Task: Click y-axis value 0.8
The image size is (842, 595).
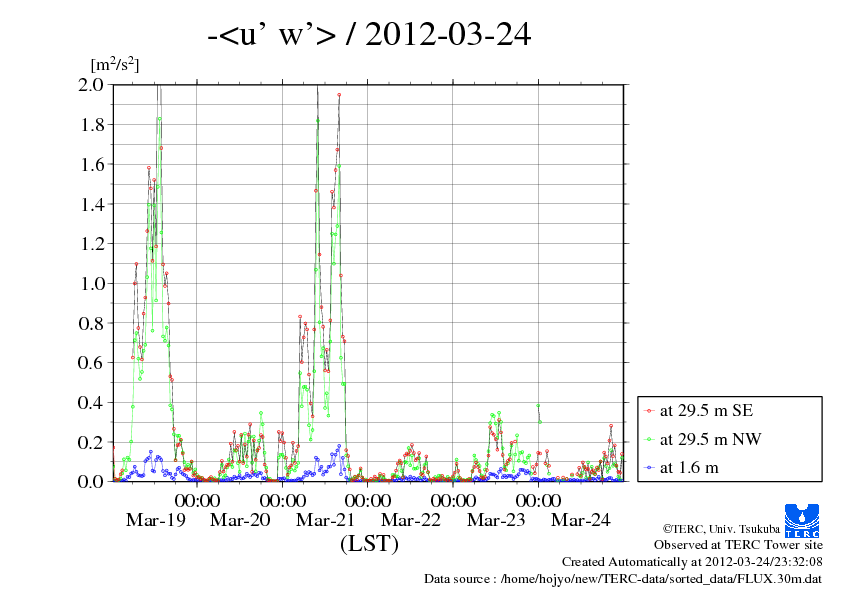Action: click(x=91, y=323)
